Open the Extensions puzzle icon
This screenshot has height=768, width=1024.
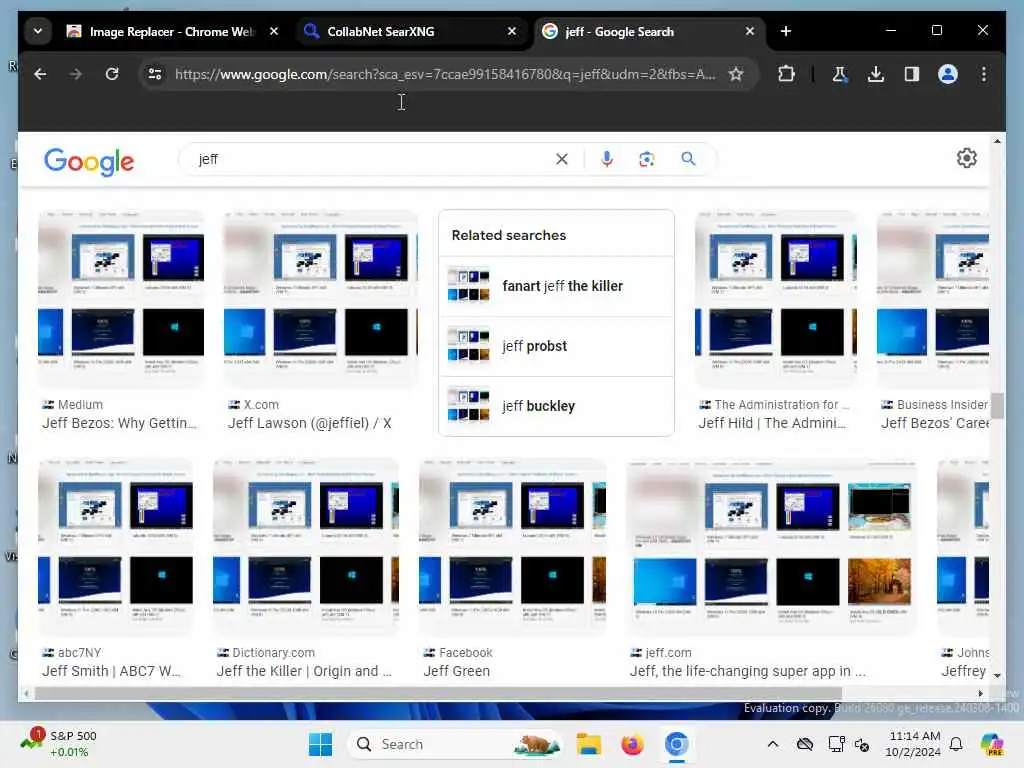pos(786,74)
